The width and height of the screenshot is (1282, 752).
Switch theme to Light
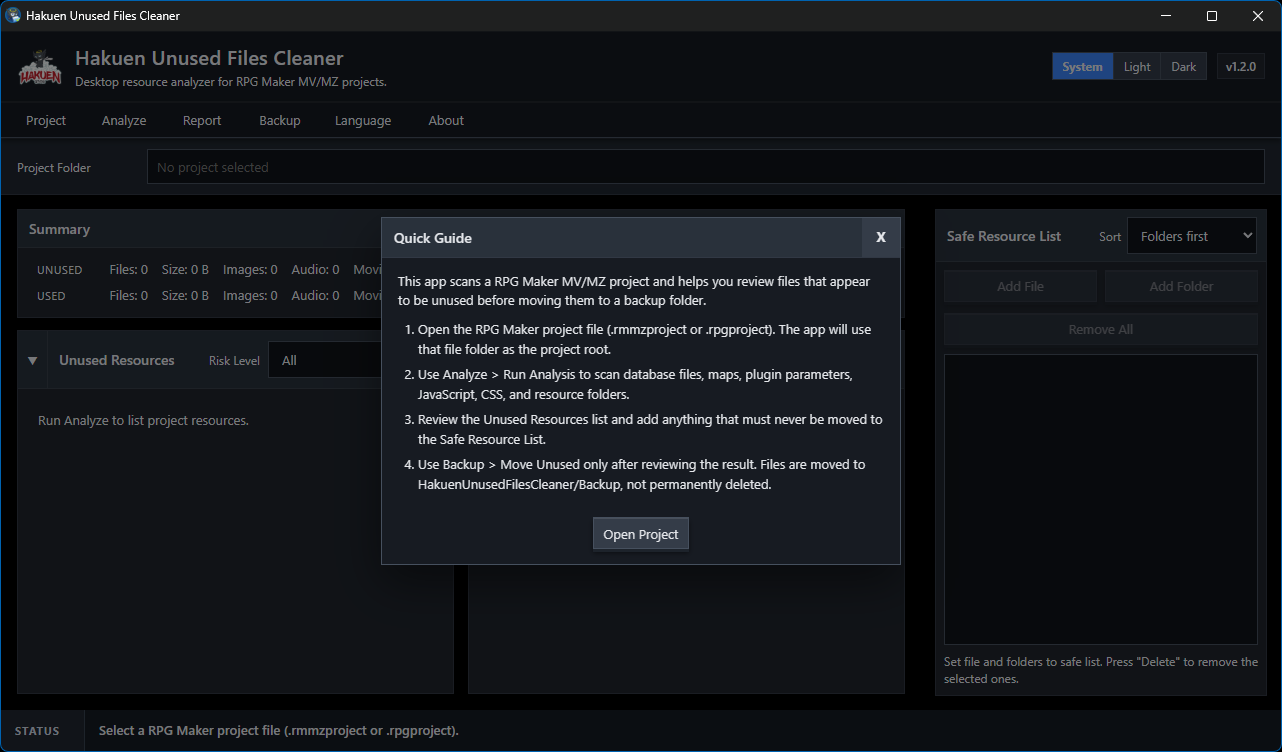[1137, 67]
